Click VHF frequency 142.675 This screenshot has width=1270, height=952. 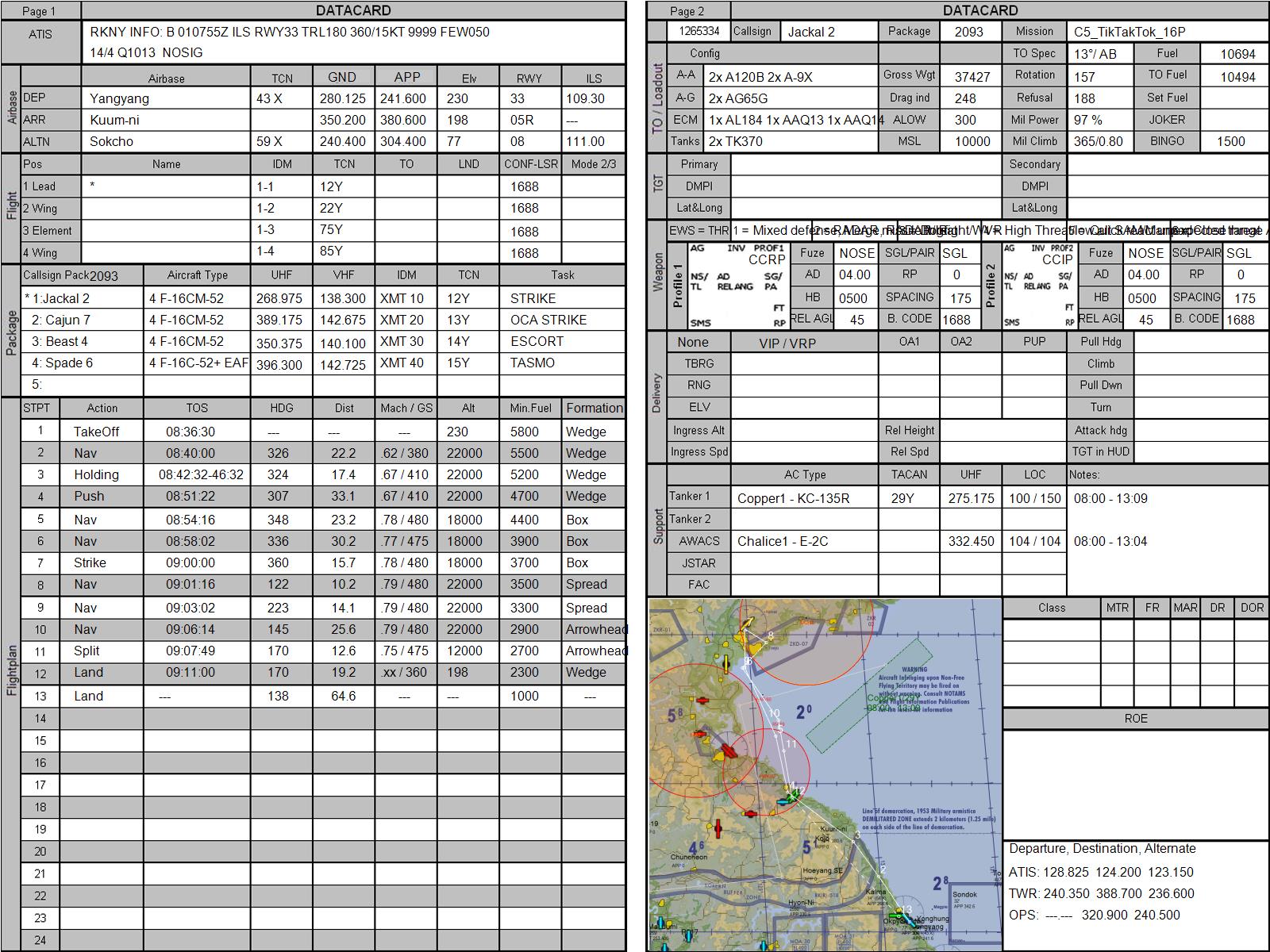pyautogui.click(x=343, y=320)
